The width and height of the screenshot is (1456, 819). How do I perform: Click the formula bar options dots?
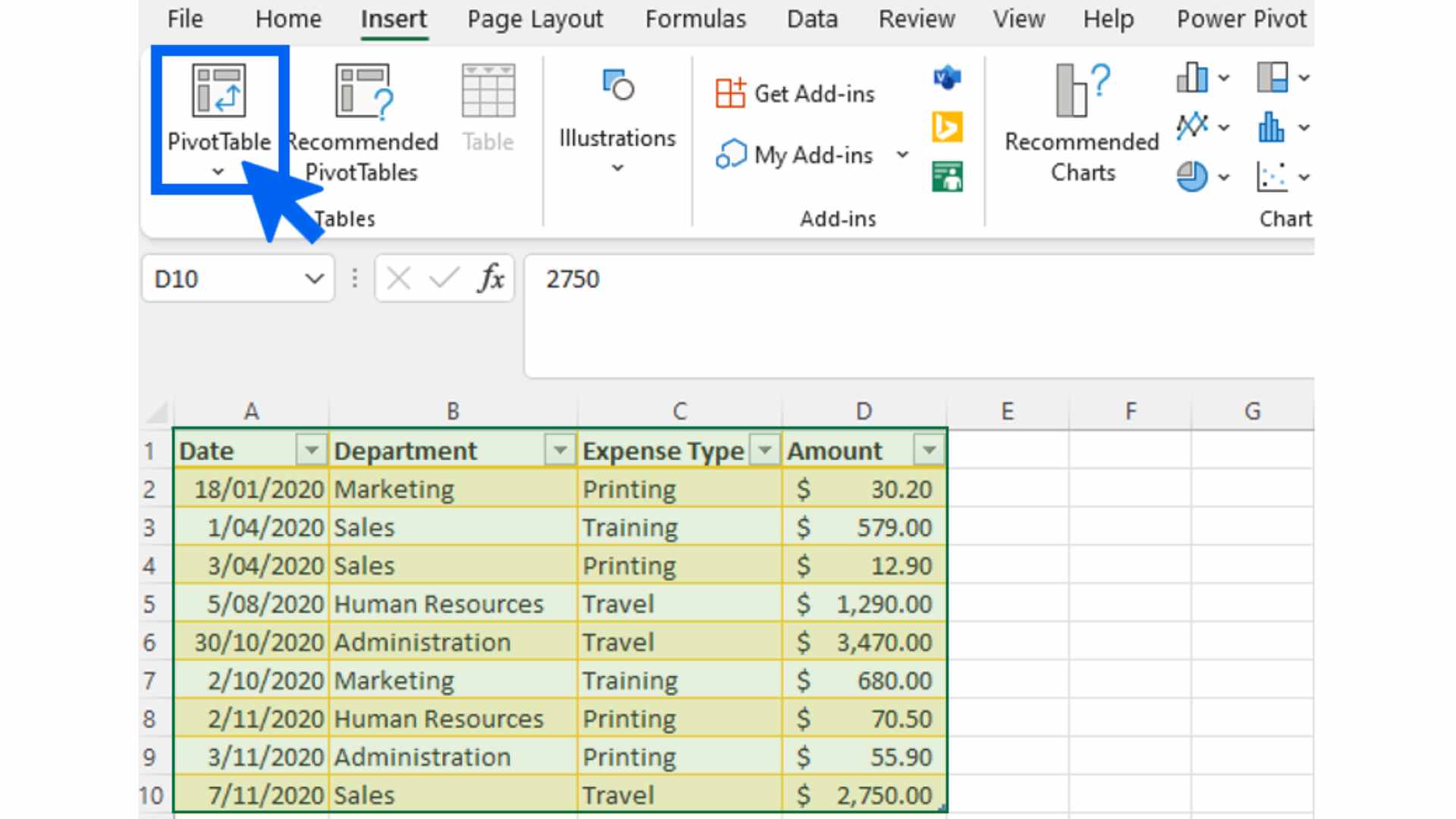point(354,278)
